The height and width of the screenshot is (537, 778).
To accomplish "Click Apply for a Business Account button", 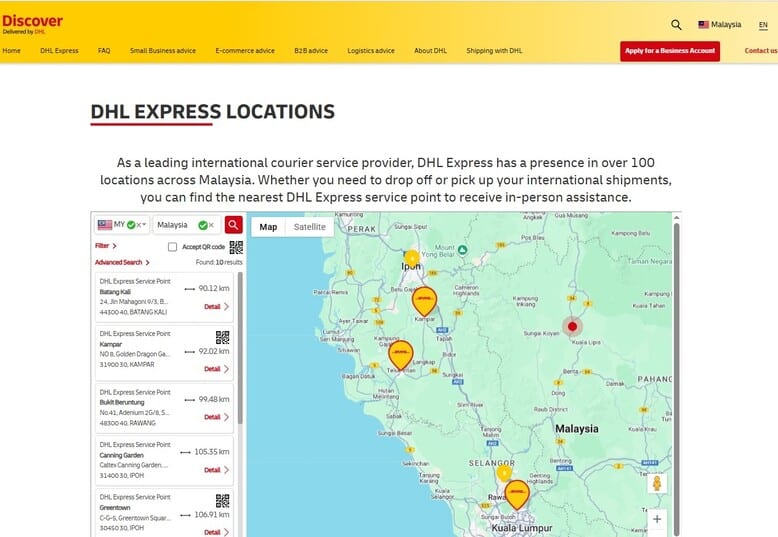I will (x=670, y=51).
